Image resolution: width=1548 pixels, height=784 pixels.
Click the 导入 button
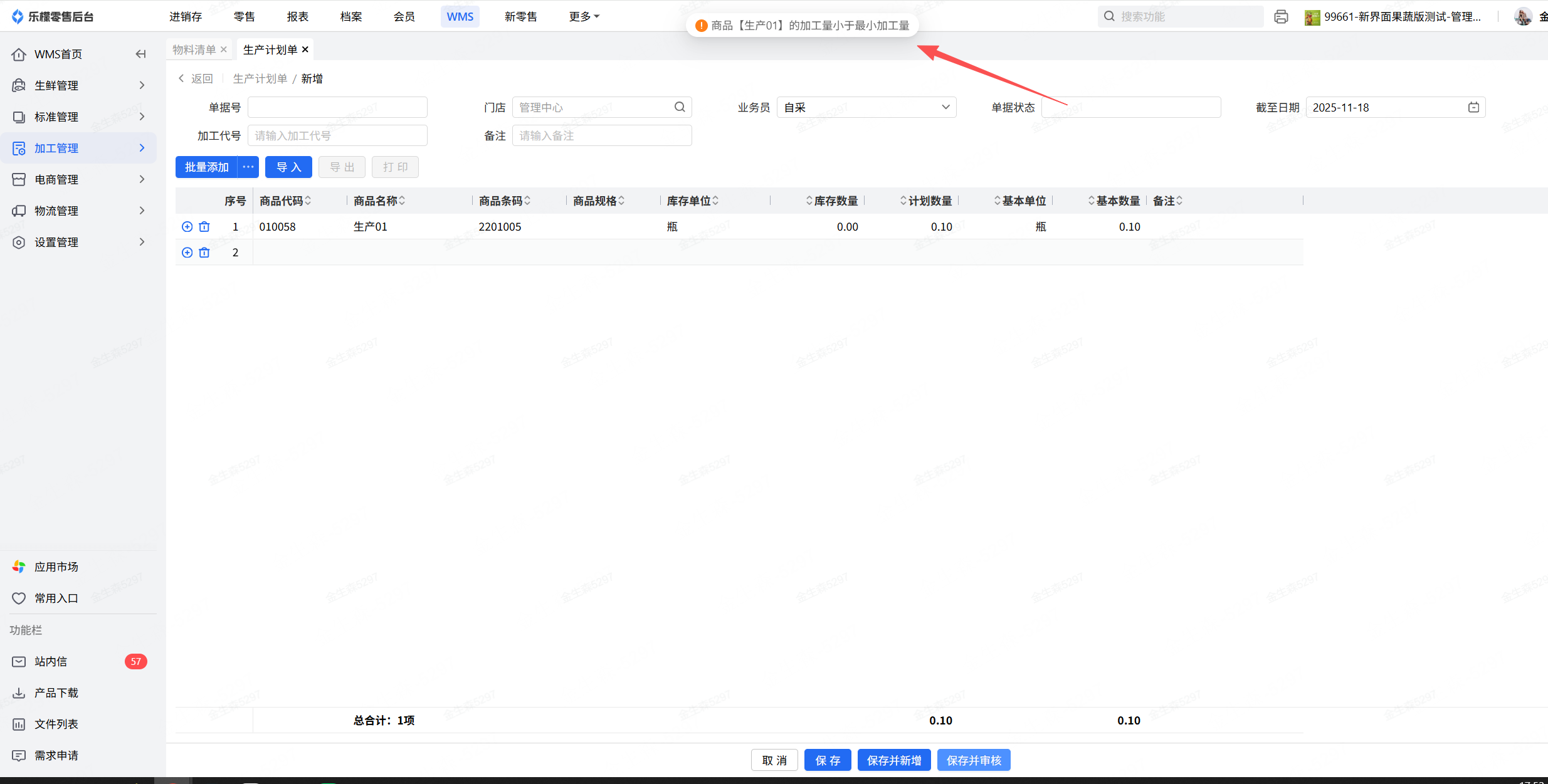(x=288, y=167)
